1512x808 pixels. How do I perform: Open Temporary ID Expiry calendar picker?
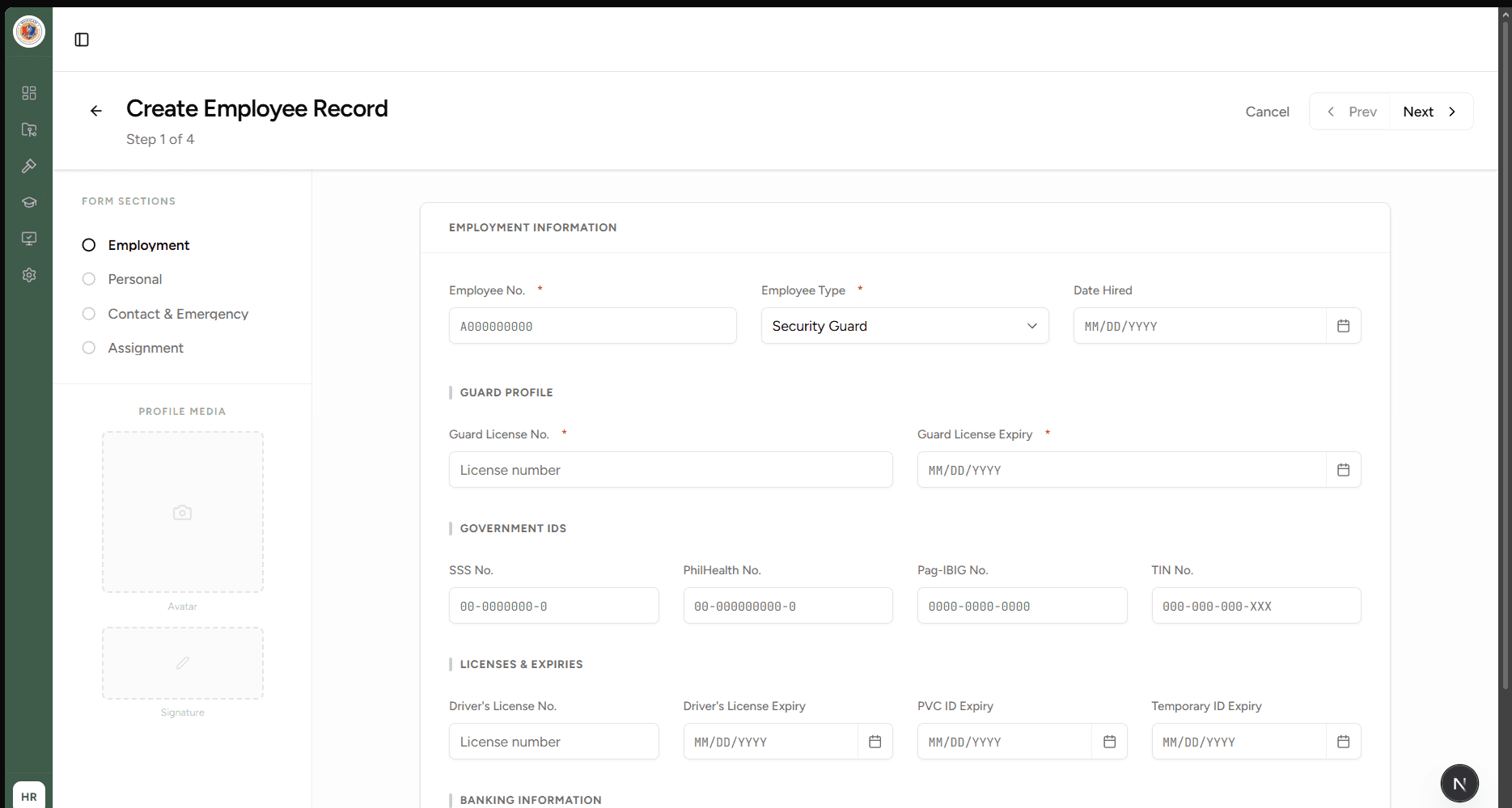[1344, 742]
